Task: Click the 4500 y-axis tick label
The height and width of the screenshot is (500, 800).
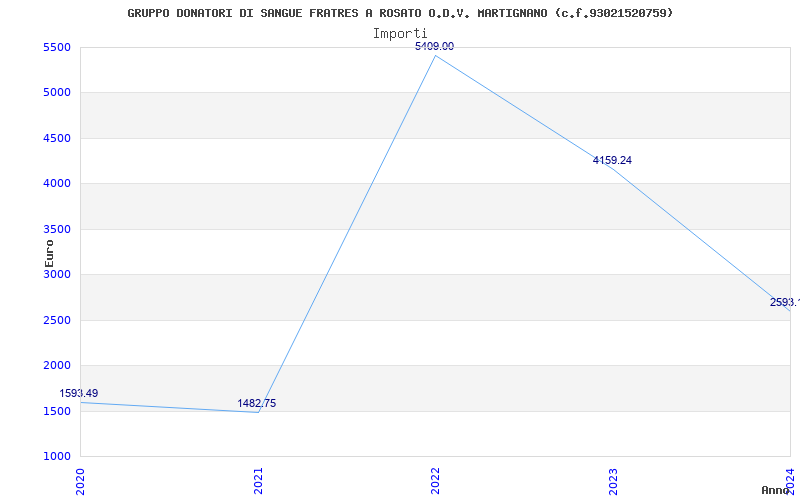Action: tap(56, 138)
